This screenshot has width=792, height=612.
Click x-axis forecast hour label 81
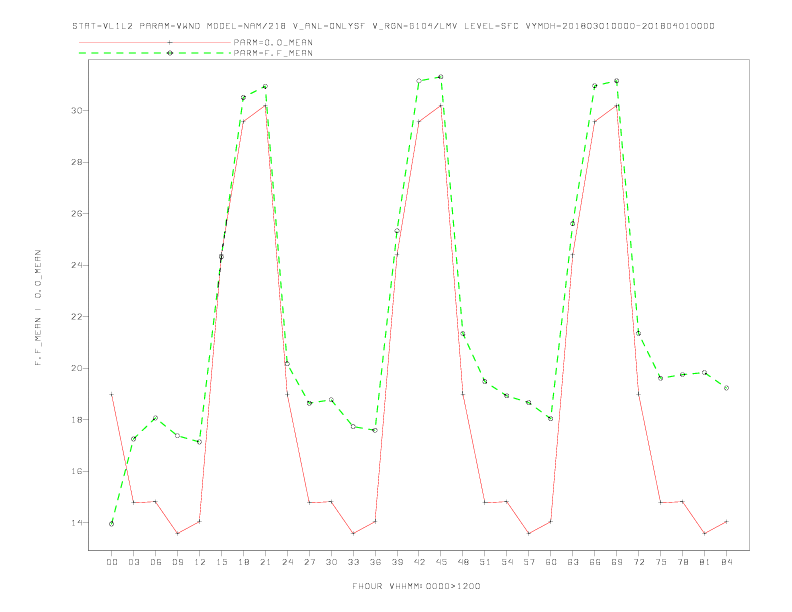tap(705, 562)
